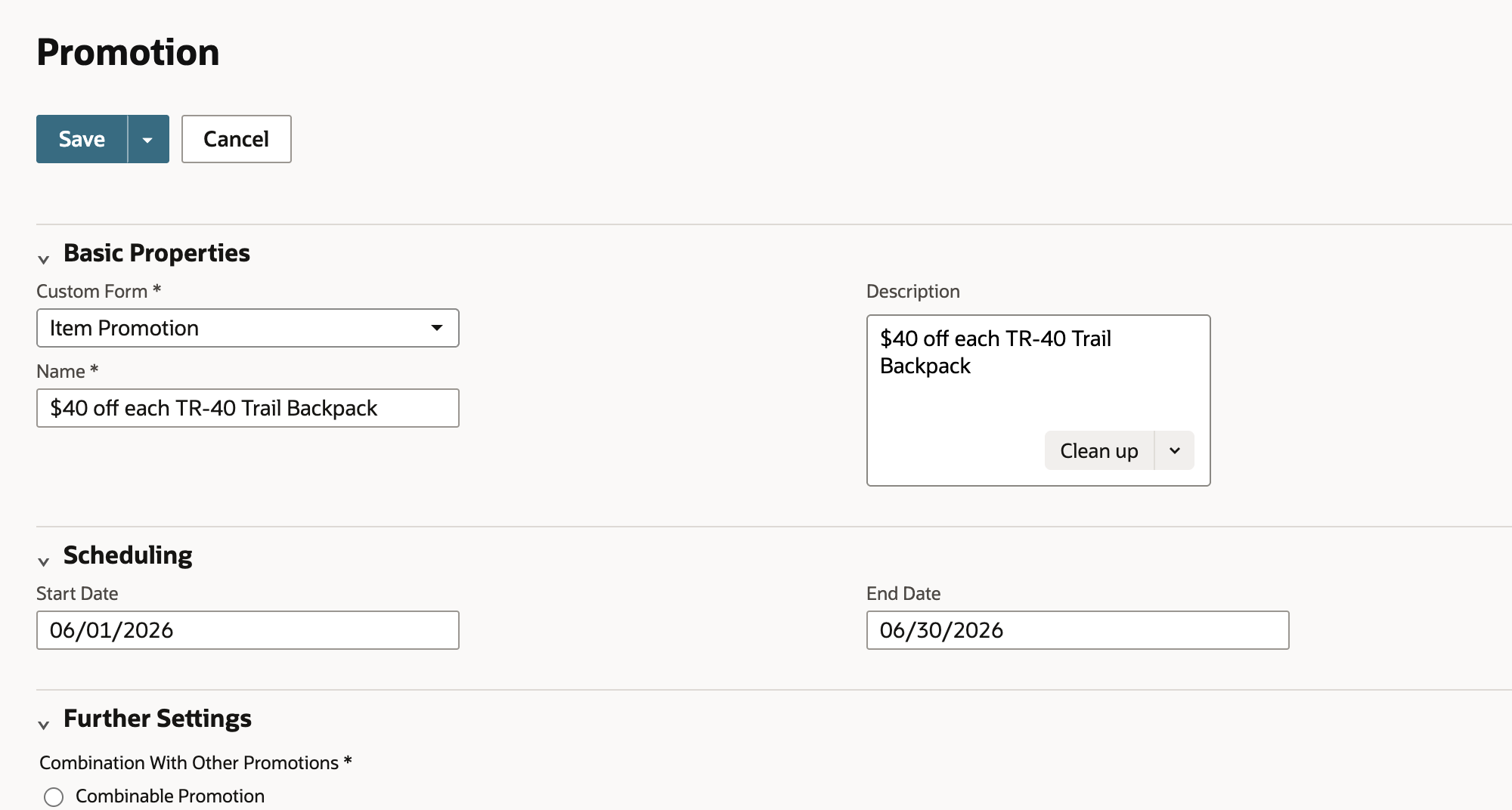The image size is (1512, 810).
Task: Collapse the Scheduling section
Action: point(44,561)
